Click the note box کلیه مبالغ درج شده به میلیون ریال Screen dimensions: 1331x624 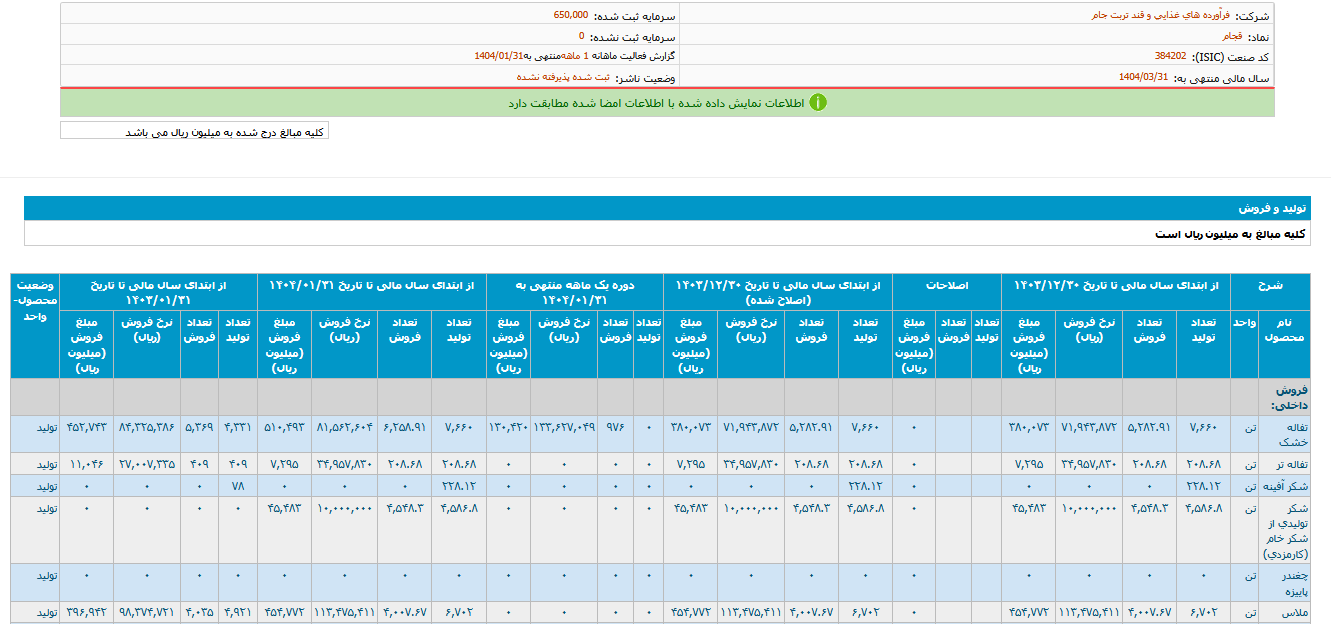coord(195,132)
